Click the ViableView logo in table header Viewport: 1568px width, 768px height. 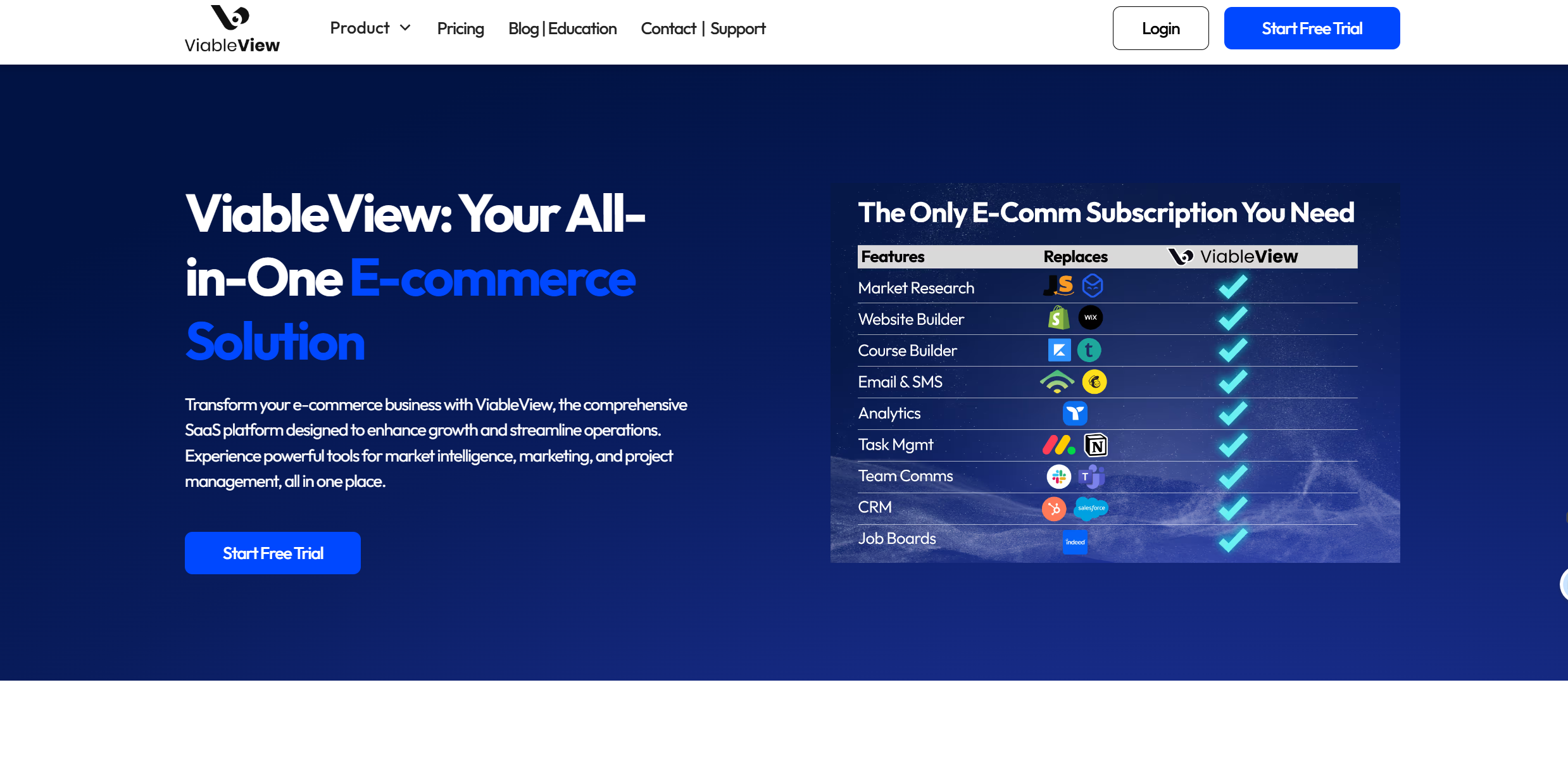pyautogui.click(x=1232, y=256)
